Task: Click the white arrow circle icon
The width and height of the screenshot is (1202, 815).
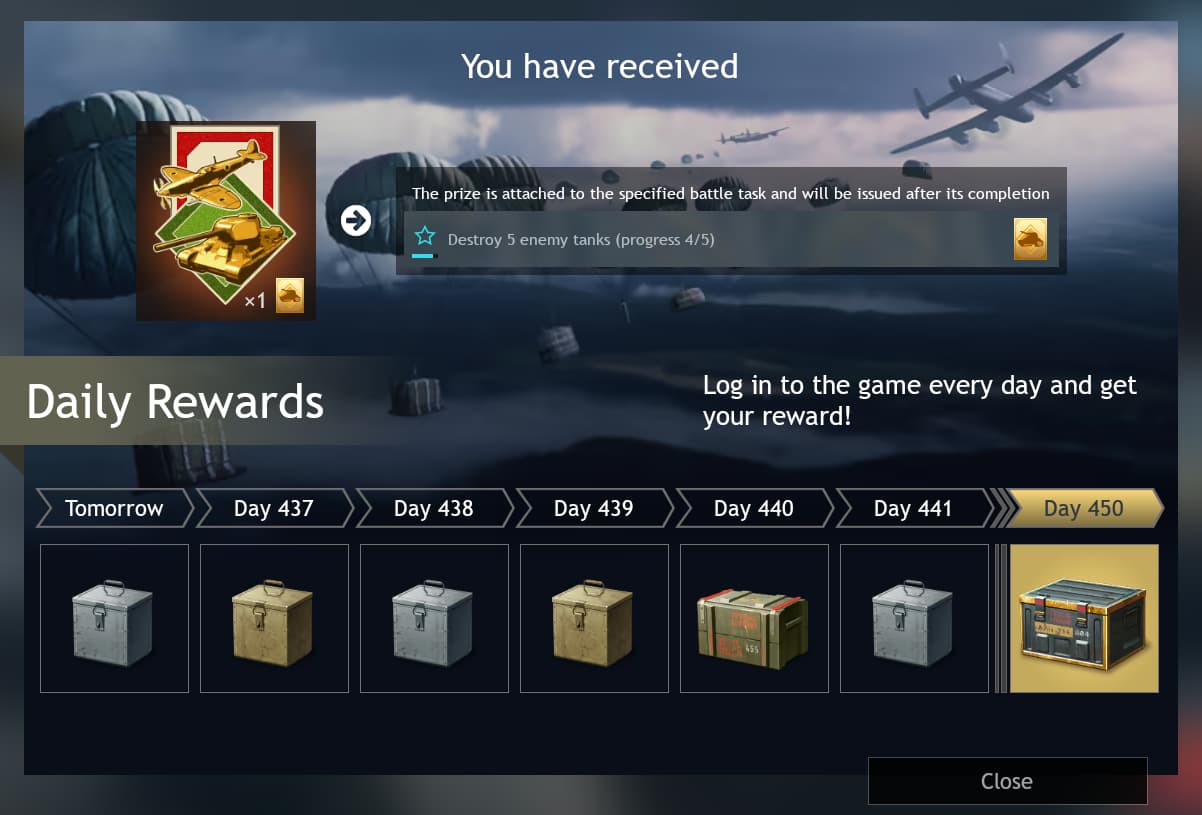Action: (356, 220)
